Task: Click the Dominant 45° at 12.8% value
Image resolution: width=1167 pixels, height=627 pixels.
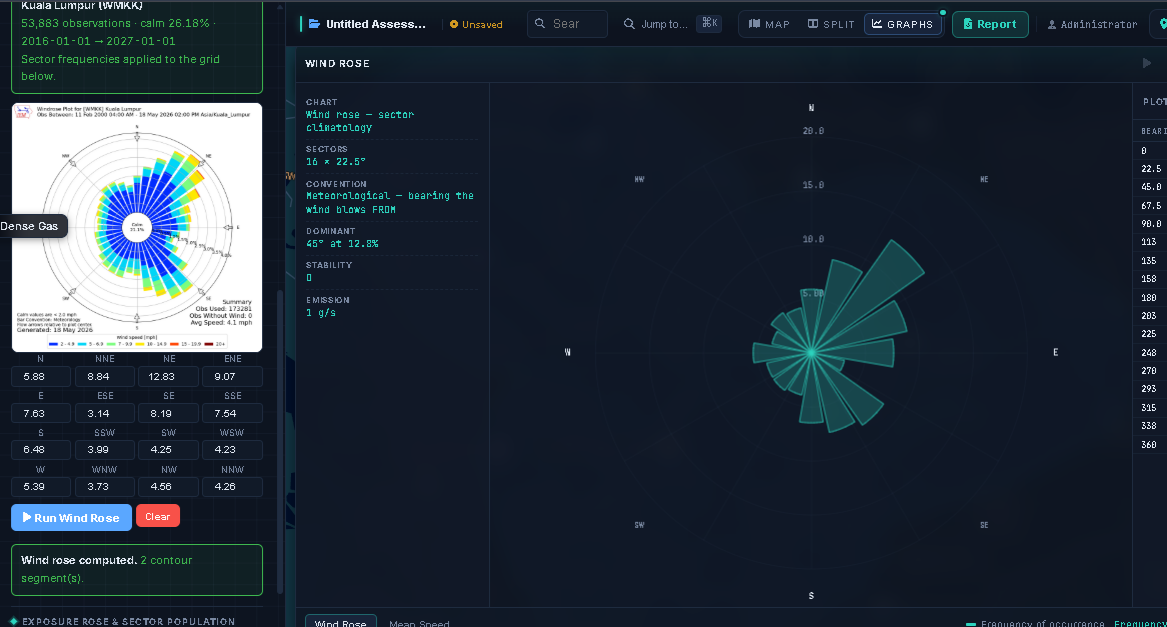Action: point(342,244)
